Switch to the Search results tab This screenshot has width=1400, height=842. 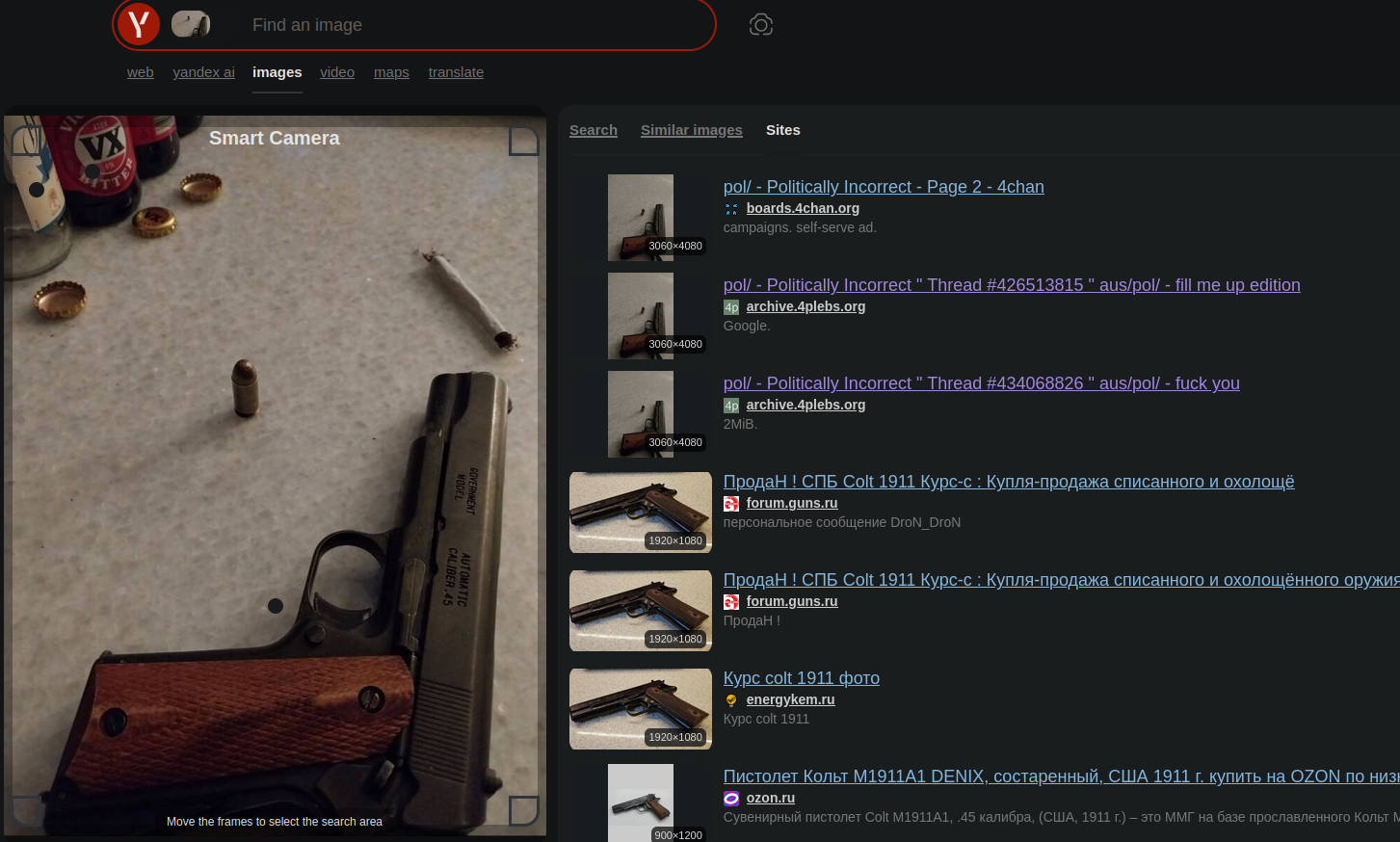[x=594, y=130]
